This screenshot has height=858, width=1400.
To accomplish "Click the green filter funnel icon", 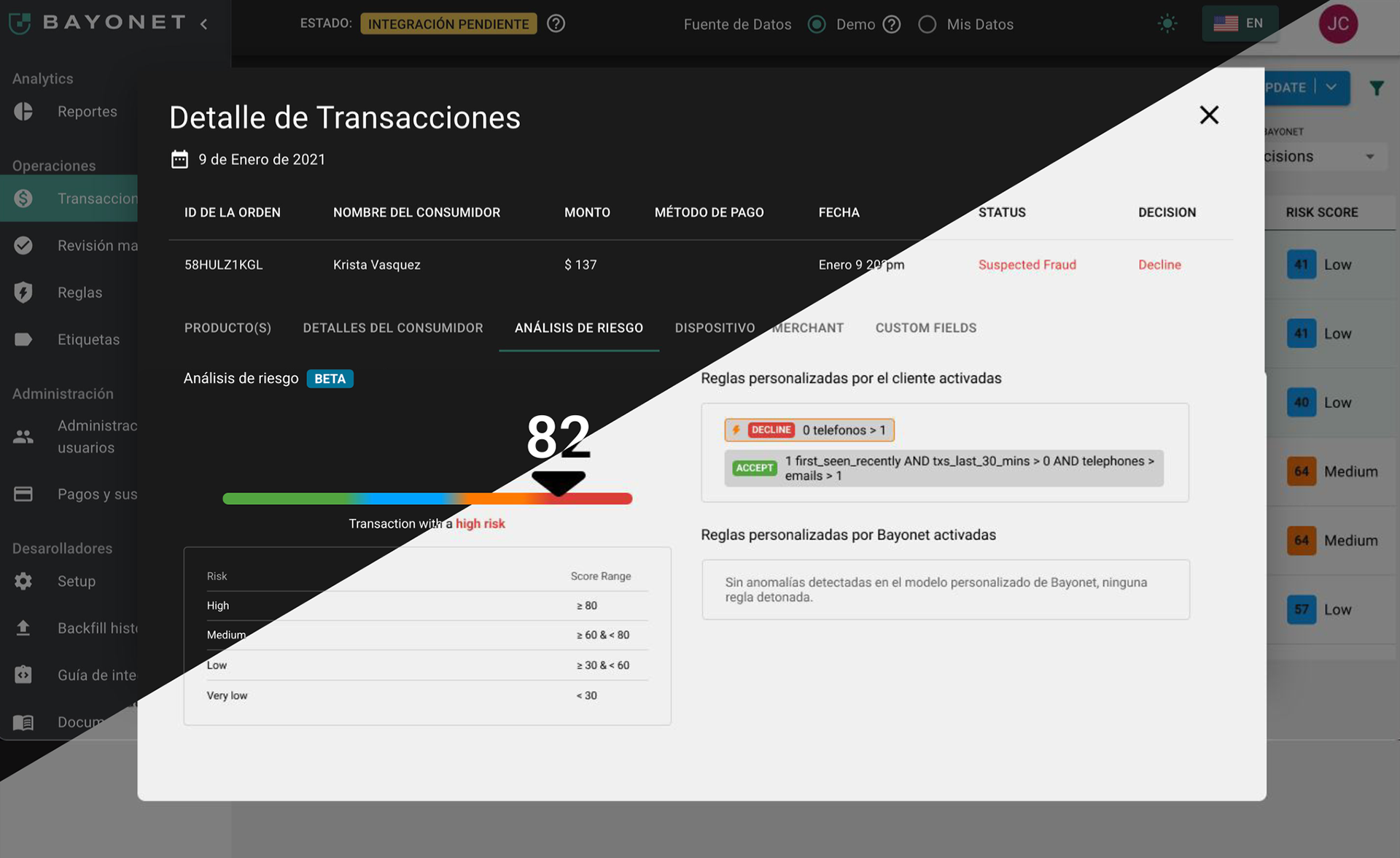I will [1377, 88].
